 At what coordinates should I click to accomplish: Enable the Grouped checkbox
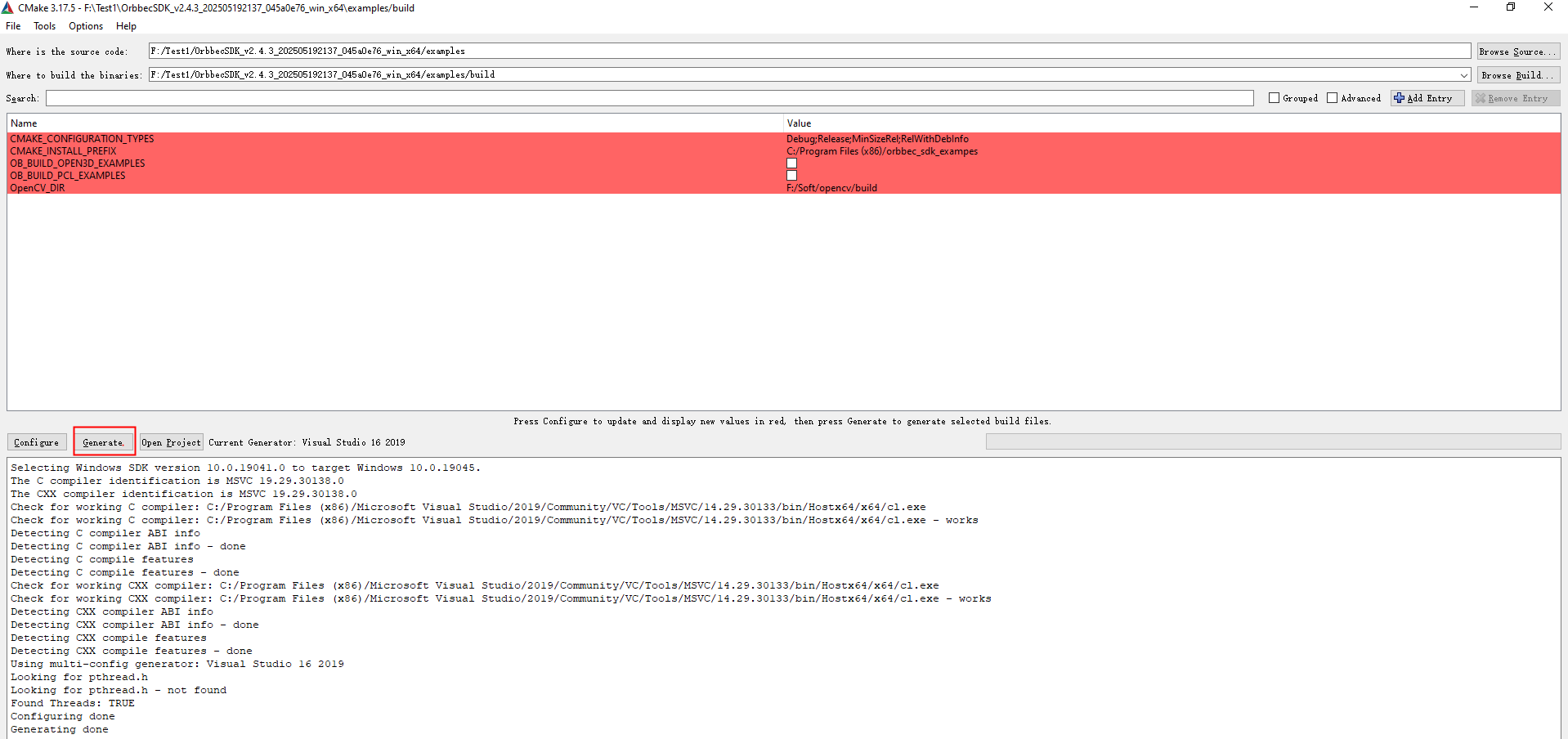click(1274, 98)
